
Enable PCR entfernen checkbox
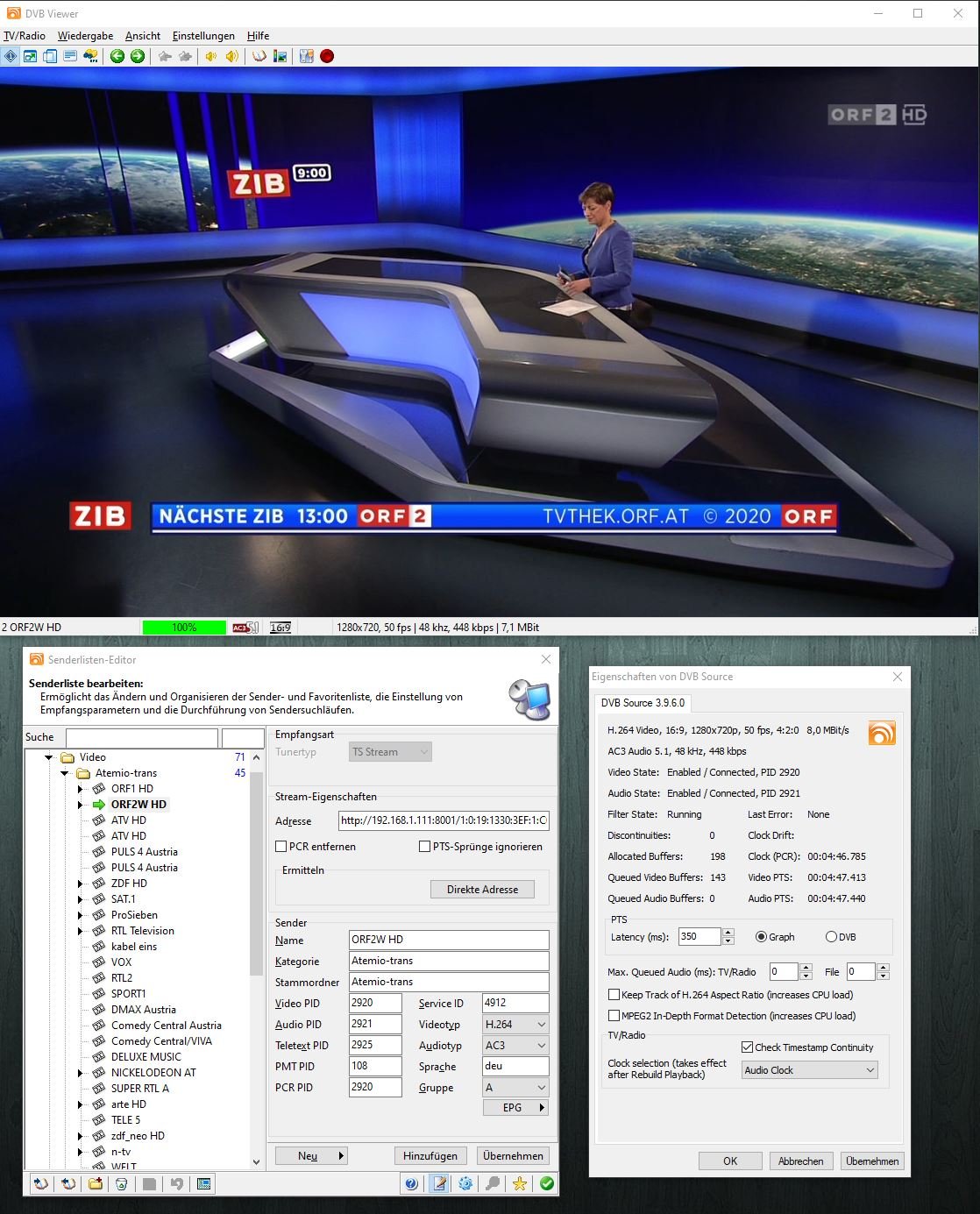pyautogui.click(x=281, y=847)
